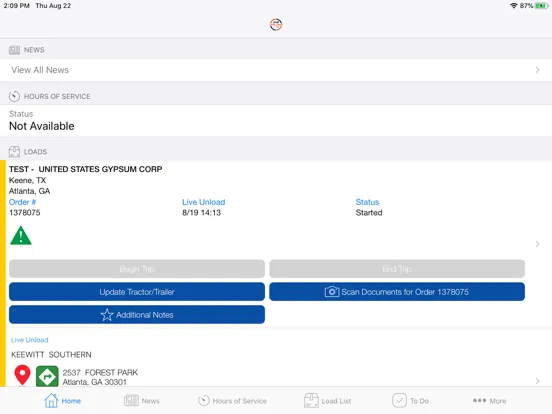Expand View All News chevron
552x414 pixels.
[537, 70]
